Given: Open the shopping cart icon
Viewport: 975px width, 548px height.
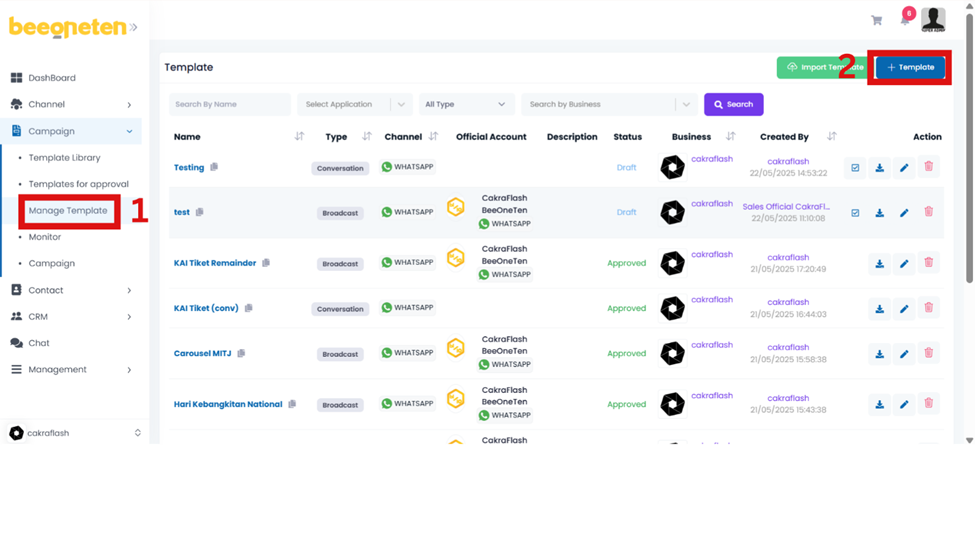Looking at the screenshot, I should (x=877, y=20).
